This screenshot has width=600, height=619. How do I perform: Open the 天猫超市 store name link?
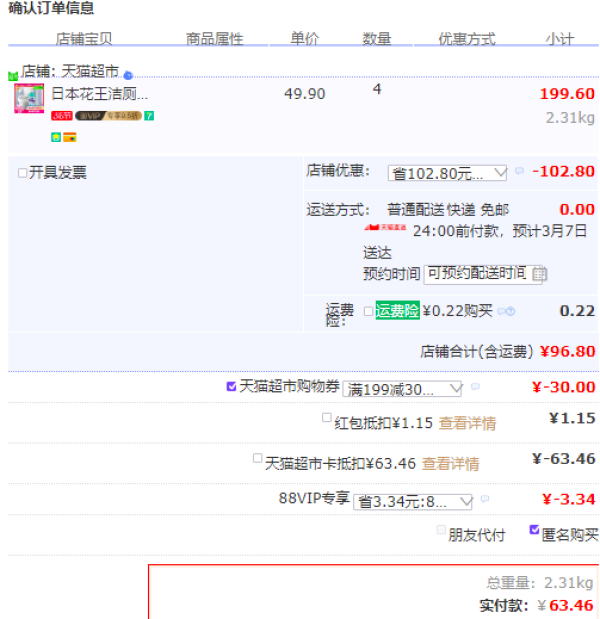[90, 71]
